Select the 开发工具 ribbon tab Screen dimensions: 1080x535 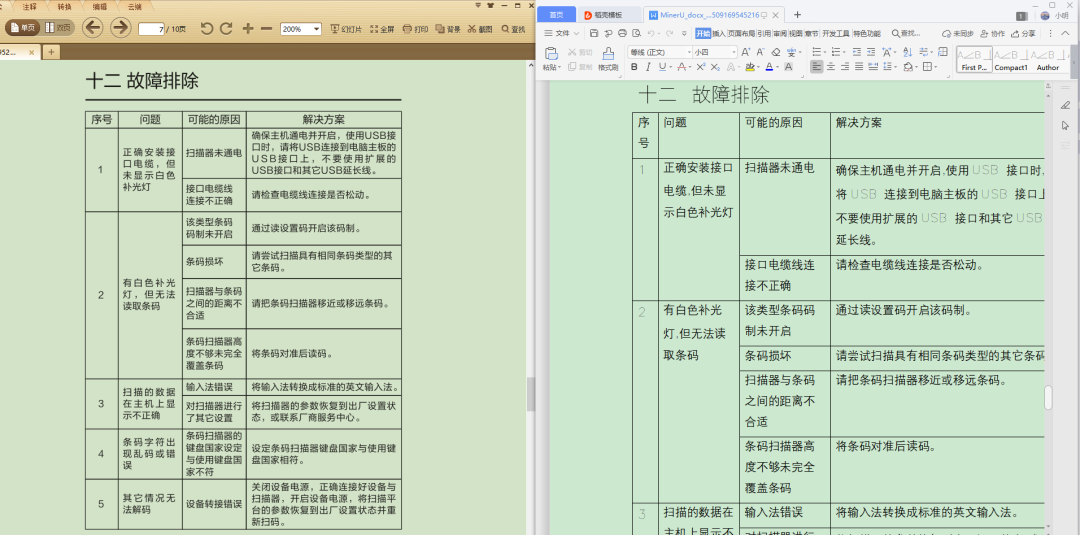click(836, 33)
